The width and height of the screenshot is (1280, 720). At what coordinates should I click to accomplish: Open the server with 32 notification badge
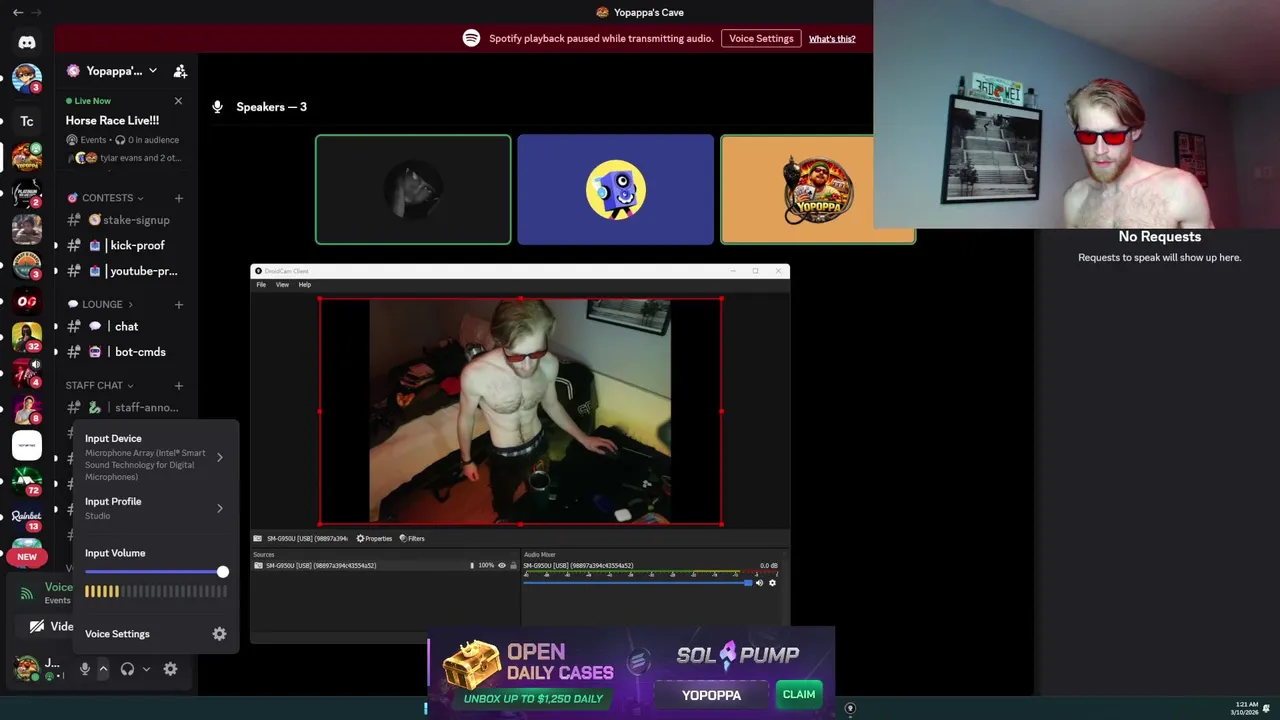tap(27, 337)
